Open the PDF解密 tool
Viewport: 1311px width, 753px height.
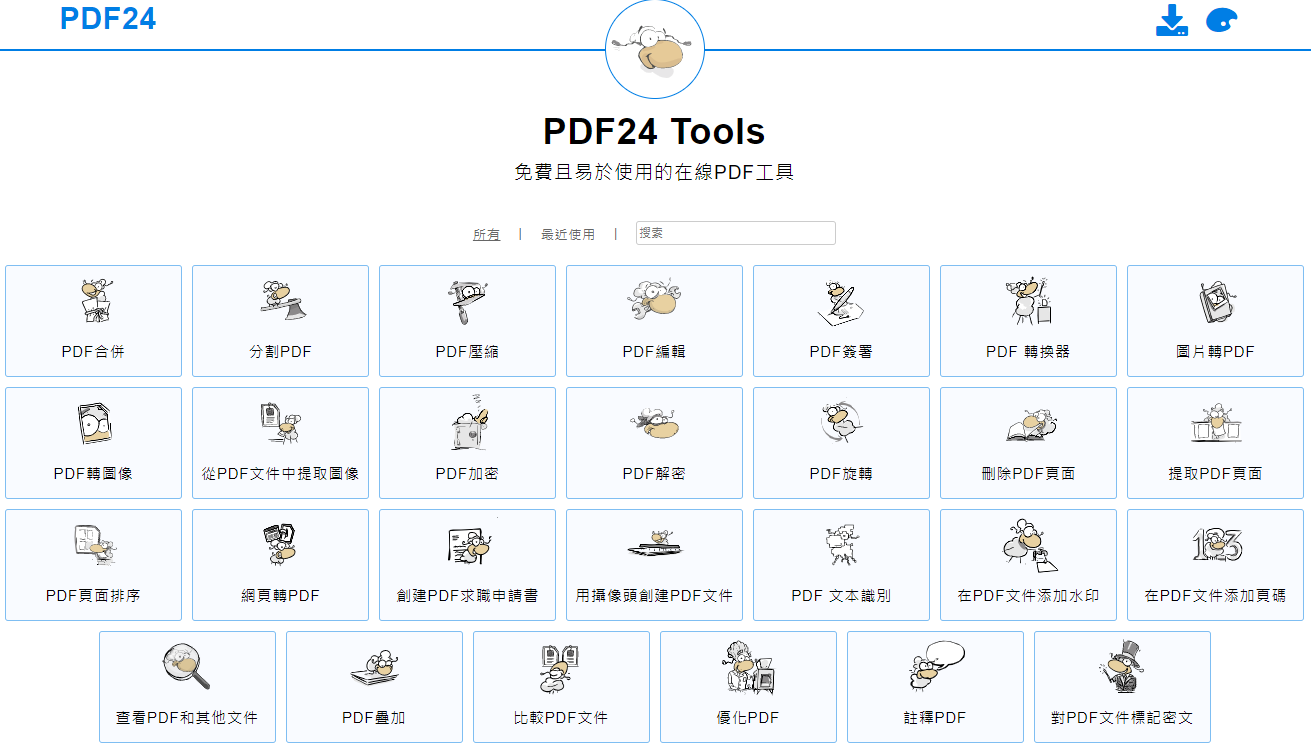click(654, 443)
